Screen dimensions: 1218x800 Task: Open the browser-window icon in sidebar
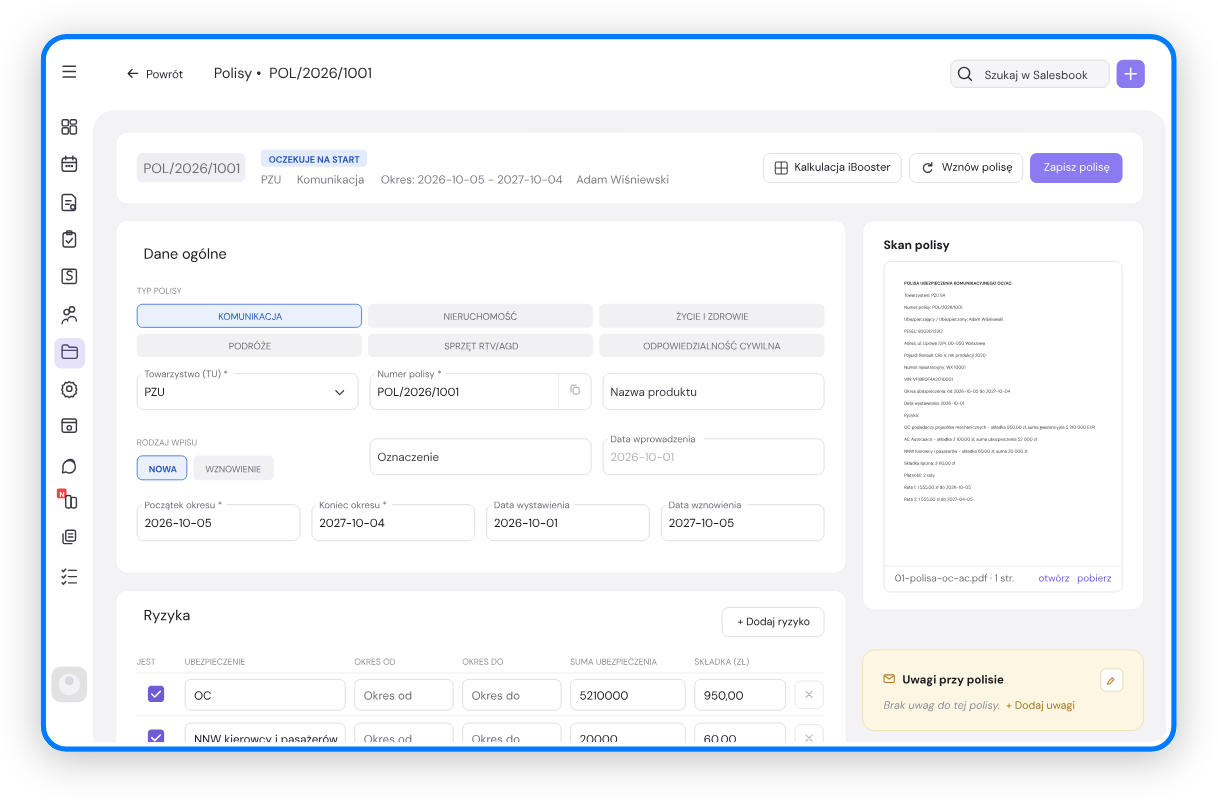(x=69, y=426)
